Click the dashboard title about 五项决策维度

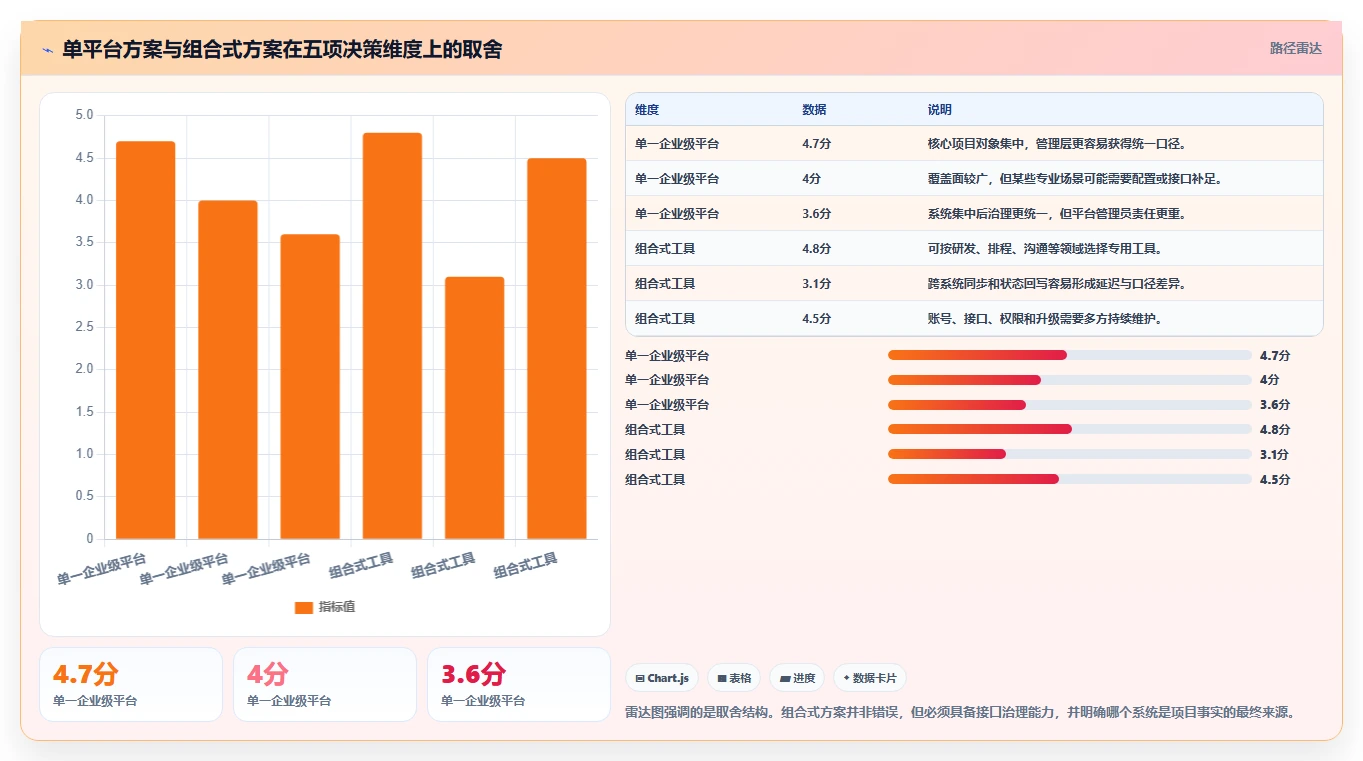(282, 49)
